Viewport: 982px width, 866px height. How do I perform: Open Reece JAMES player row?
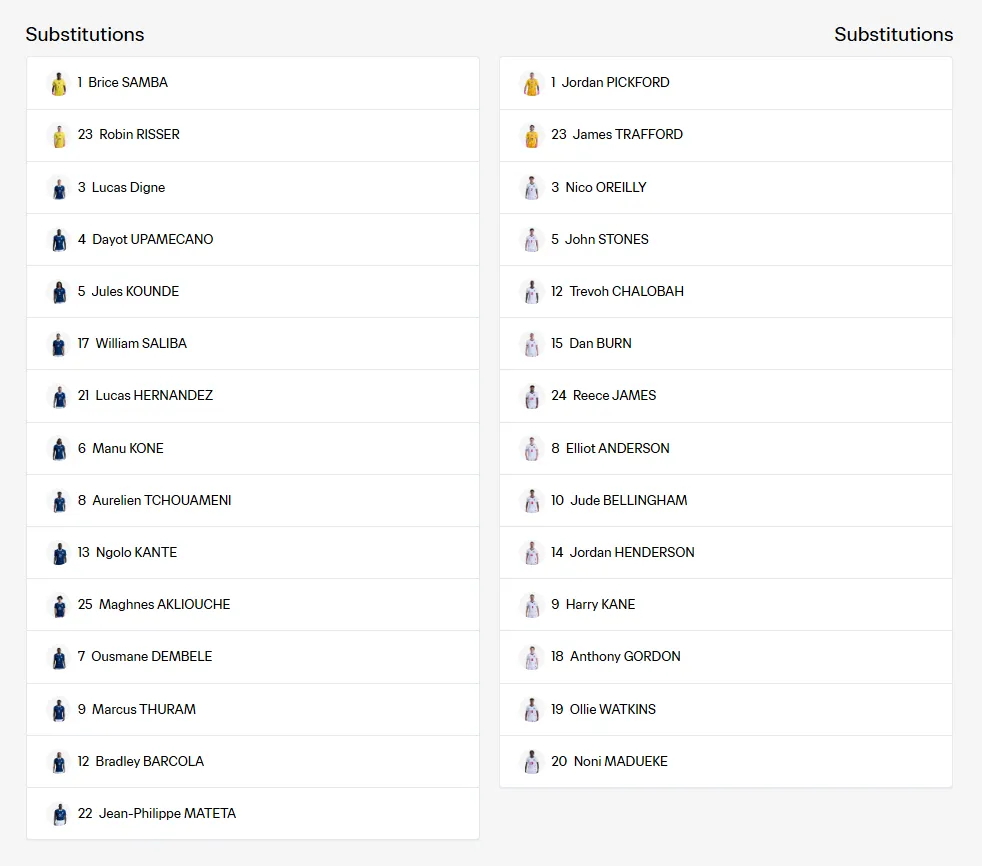[x=726, y=396]
